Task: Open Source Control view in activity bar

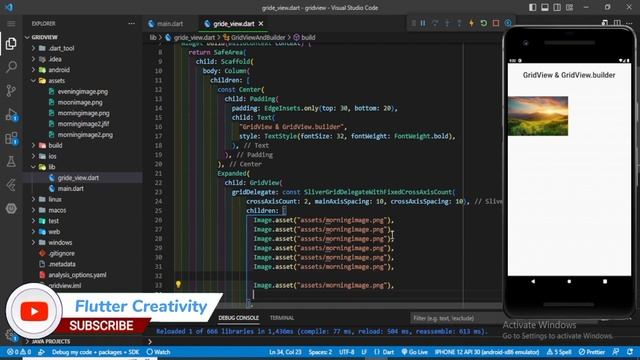Action: pos(11,90)
